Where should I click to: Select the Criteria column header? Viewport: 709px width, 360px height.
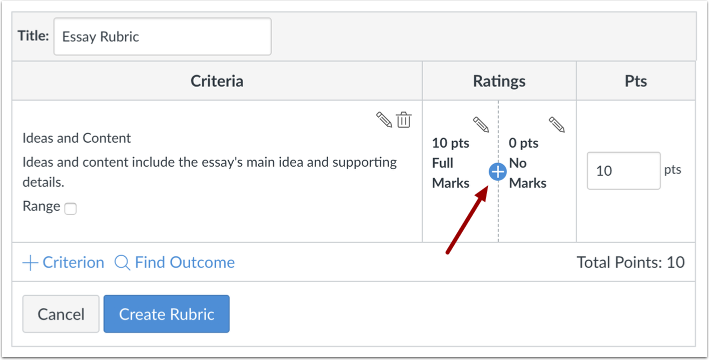pyautogui.click(x=217, y=81)
